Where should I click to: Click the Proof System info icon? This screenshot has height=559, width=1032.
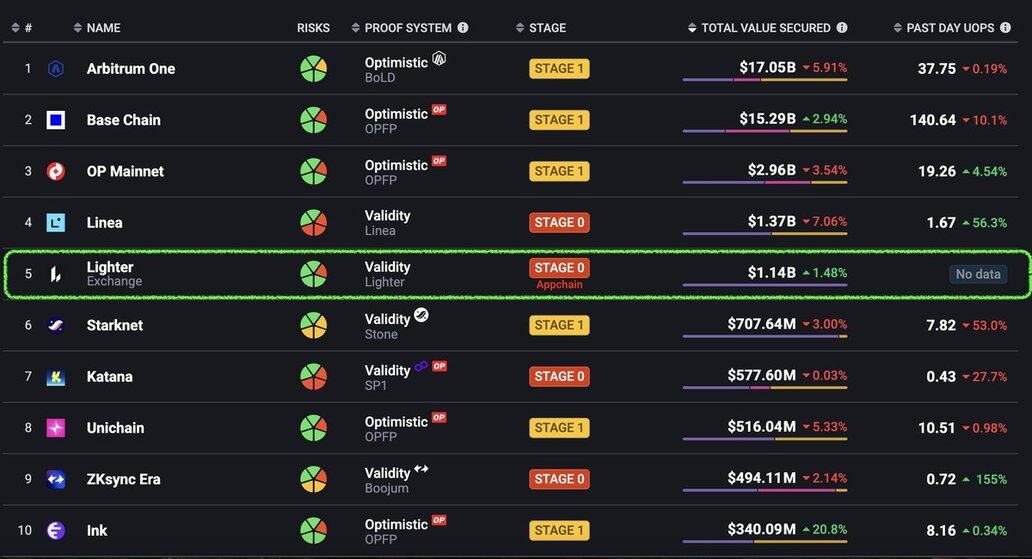pos(463,28)
